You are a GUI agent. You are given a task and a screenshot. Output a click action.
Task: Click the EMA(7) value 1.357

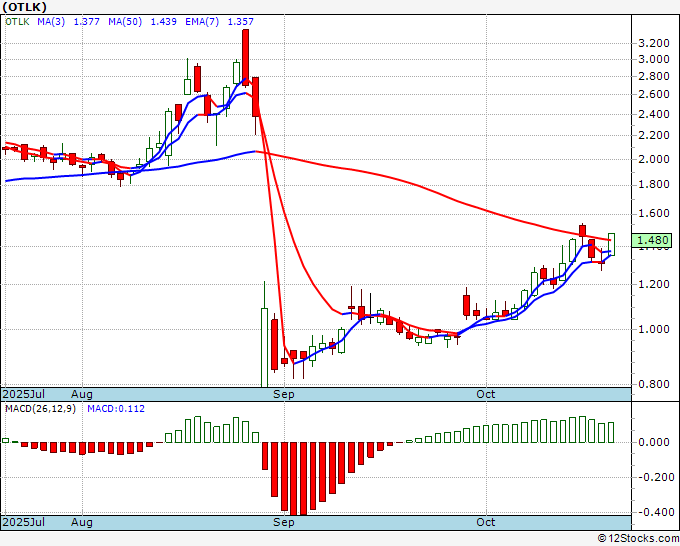coord(241,21)
